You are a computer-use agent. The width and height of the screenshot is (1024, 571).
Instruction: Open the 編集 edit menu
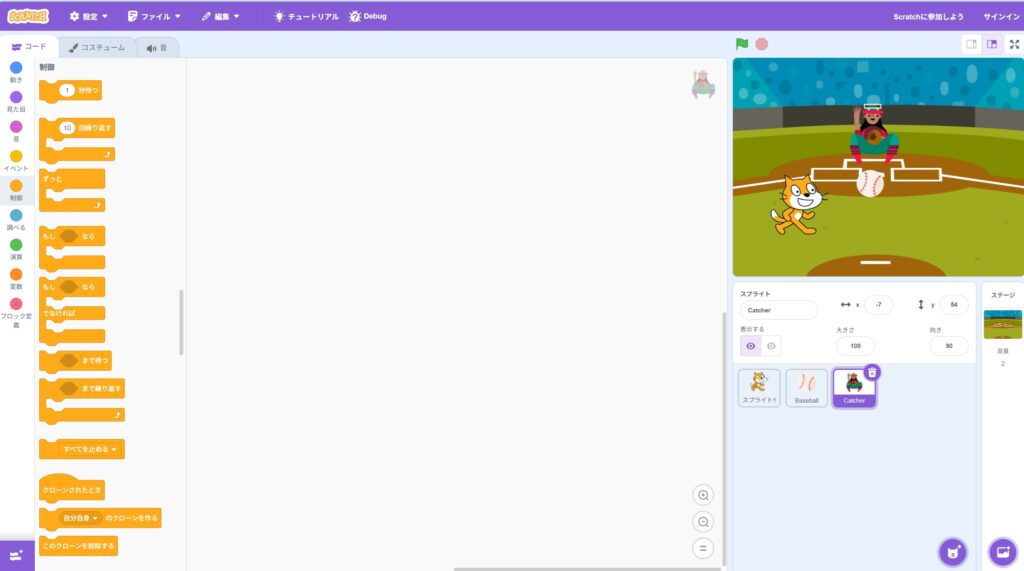220,16
